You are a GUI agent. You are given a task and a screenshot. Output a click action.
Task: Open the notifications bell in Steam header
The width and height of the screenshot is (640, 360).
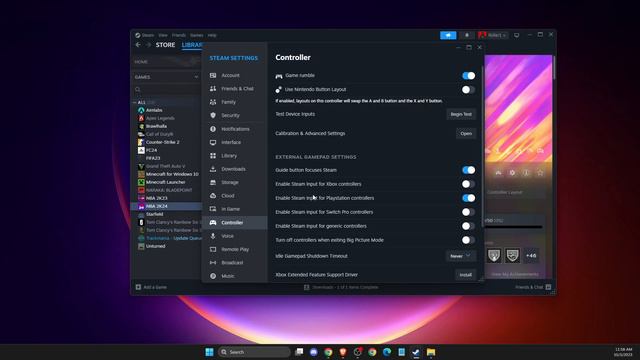467,35
